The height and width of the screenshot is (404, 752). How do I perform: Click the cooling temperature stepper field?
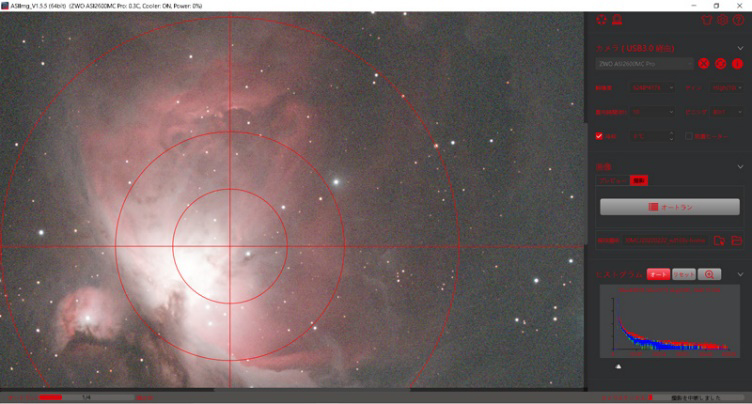click(x=653, y=136)
